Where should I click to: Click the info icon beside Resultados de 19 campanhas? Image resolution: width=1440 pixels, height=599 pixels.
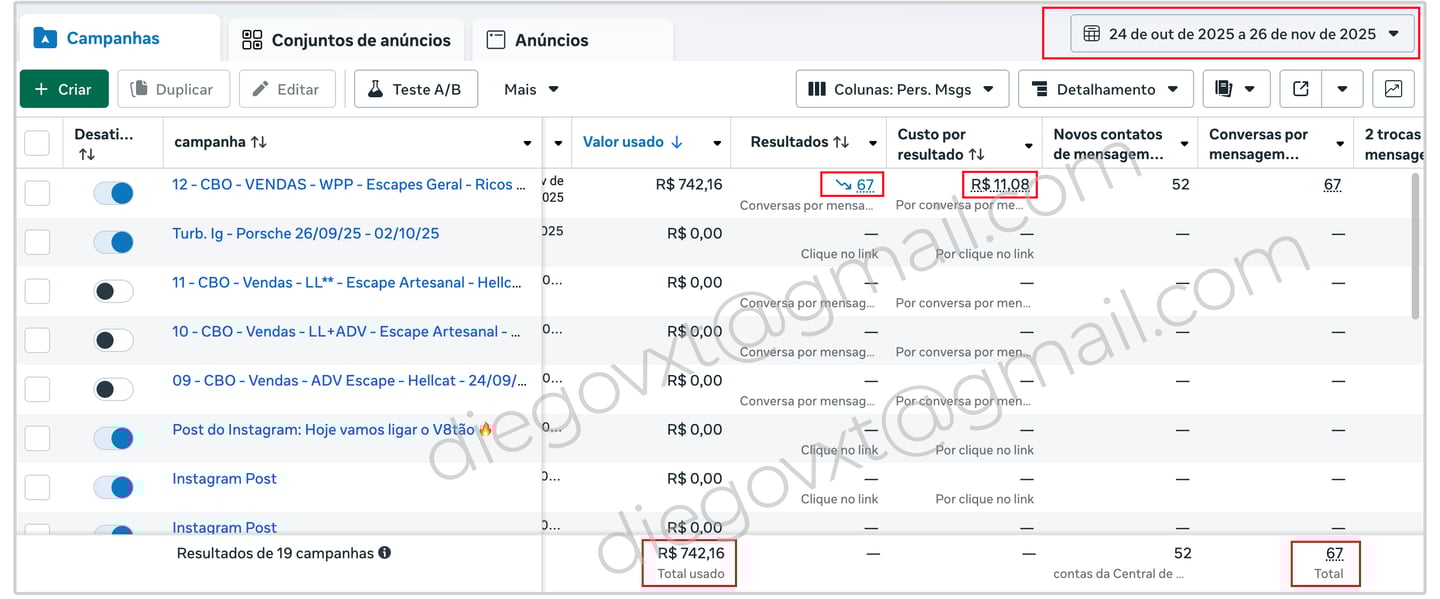pos(385,553)
